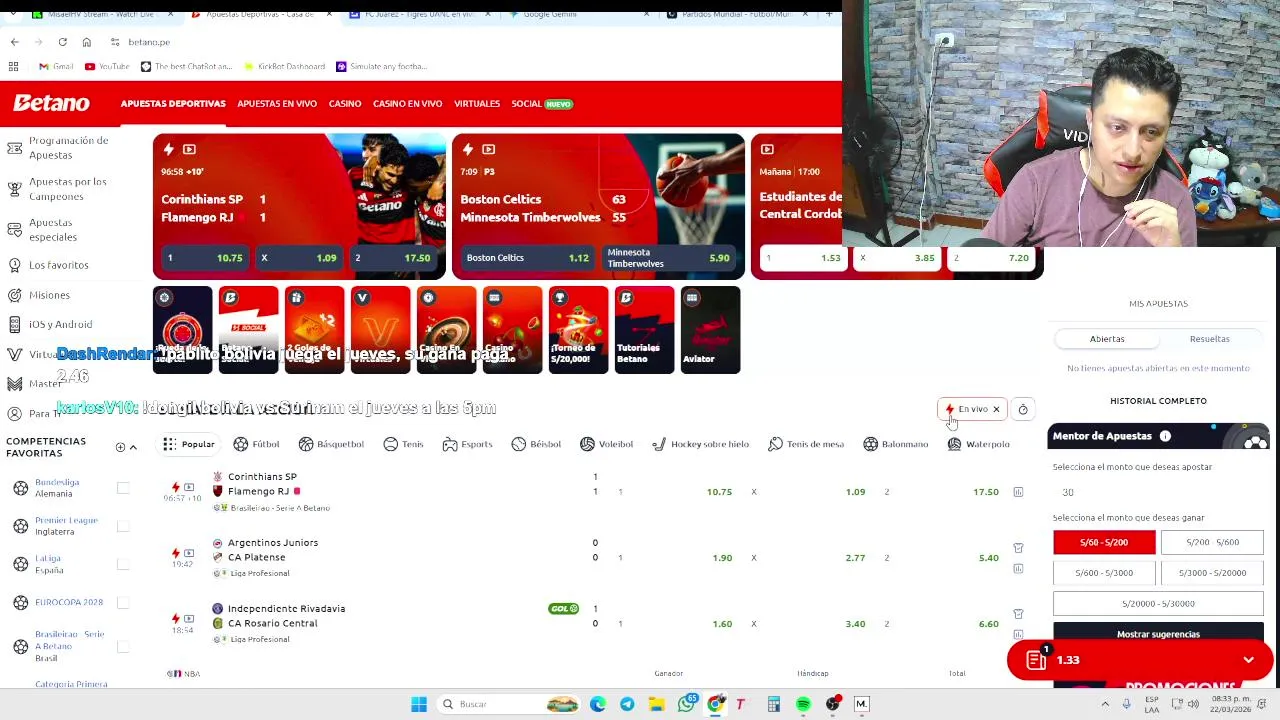
Task: Open Social Nuevo section
Action: pyautogui.click(x=541, y=104)
